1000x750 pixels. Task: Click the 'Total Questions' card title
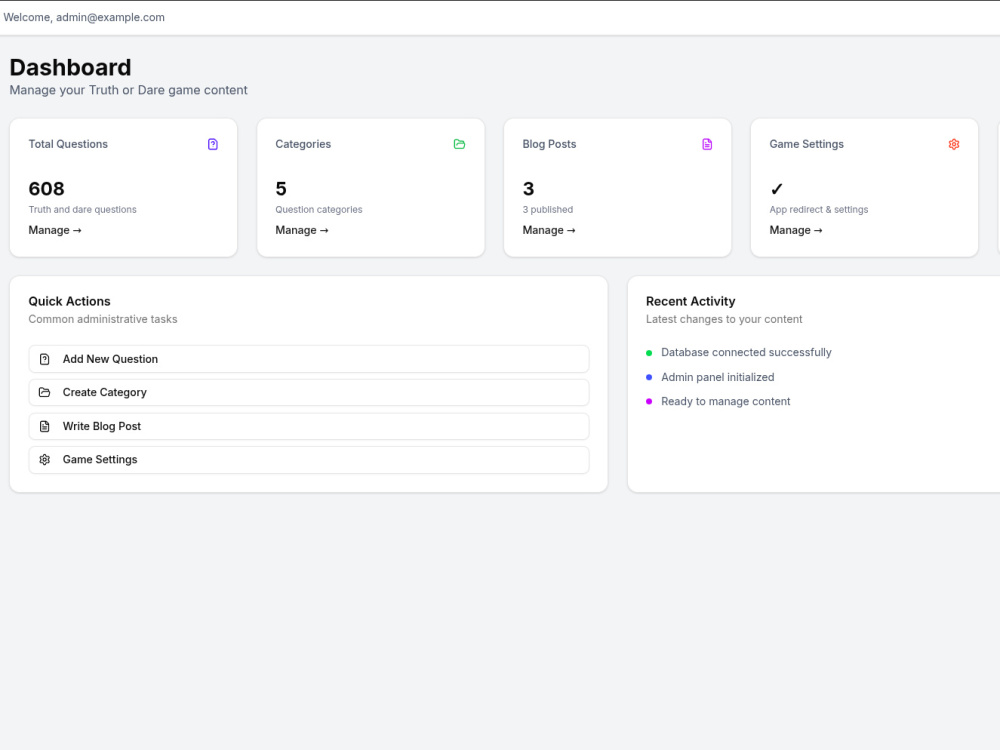[68, 144]
